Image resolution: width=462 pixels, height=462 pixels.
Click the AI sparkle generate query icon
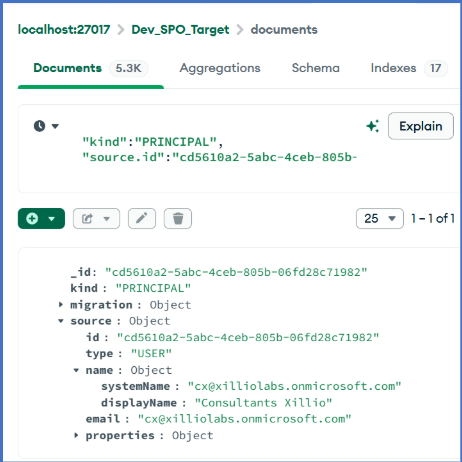(373, 126)
